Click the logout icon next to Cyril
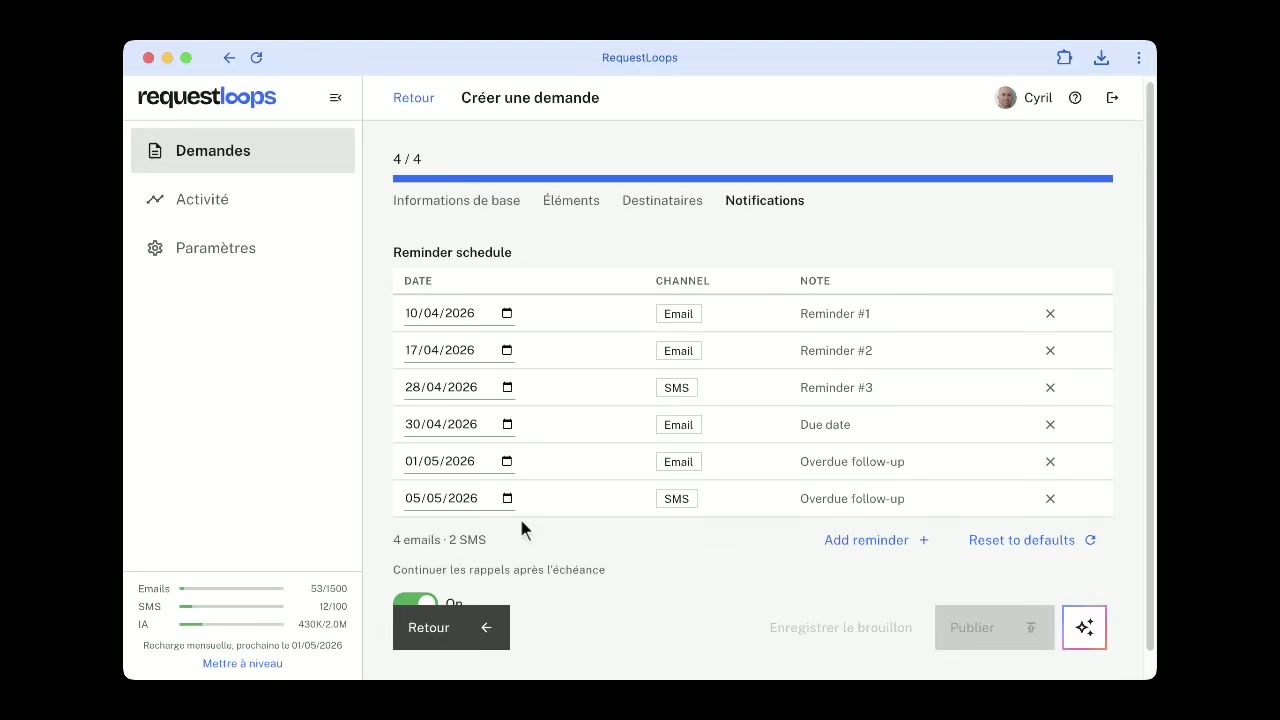Image resolution: width=1280 pixels, height=720 pixels. coord(1112,98)
